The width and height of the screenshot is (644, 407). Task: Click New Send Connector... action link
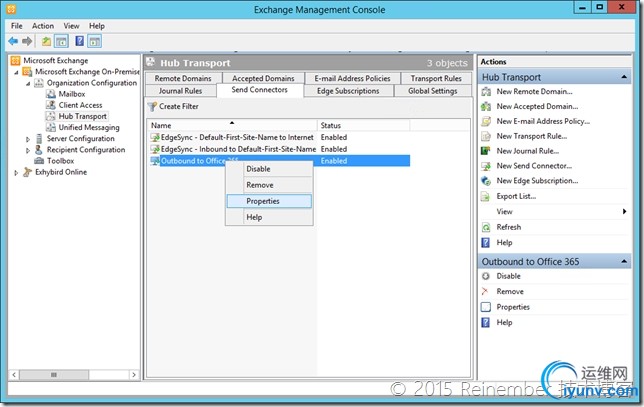pyautogui.click(x=534, y=166)
